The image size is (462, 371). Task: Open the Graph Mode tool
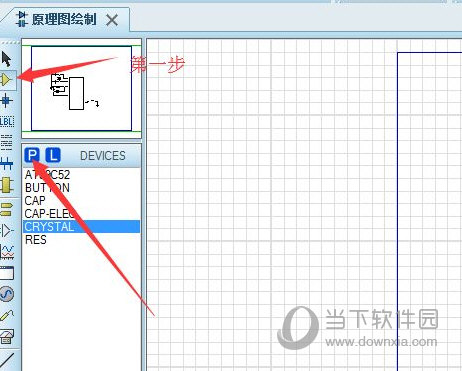pyautogui.click(x=7, y=252)
